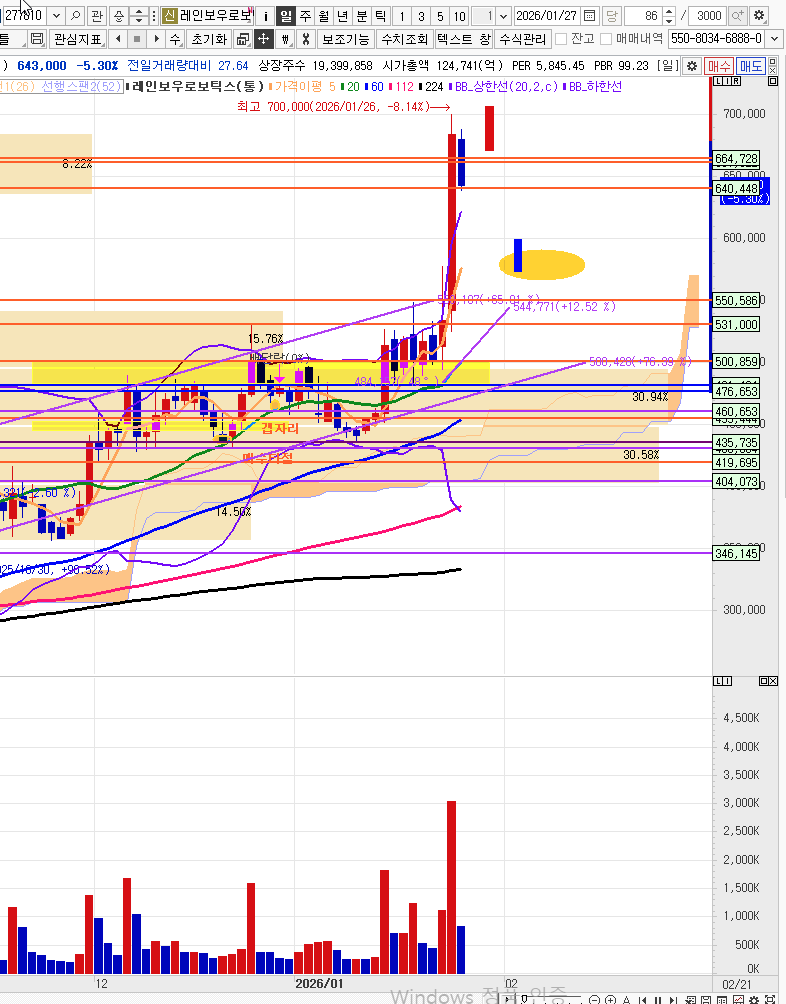Enable the 잔고 checkbox
The height and width of the screenshot is (1004, 786).
(x=561, y=39)
